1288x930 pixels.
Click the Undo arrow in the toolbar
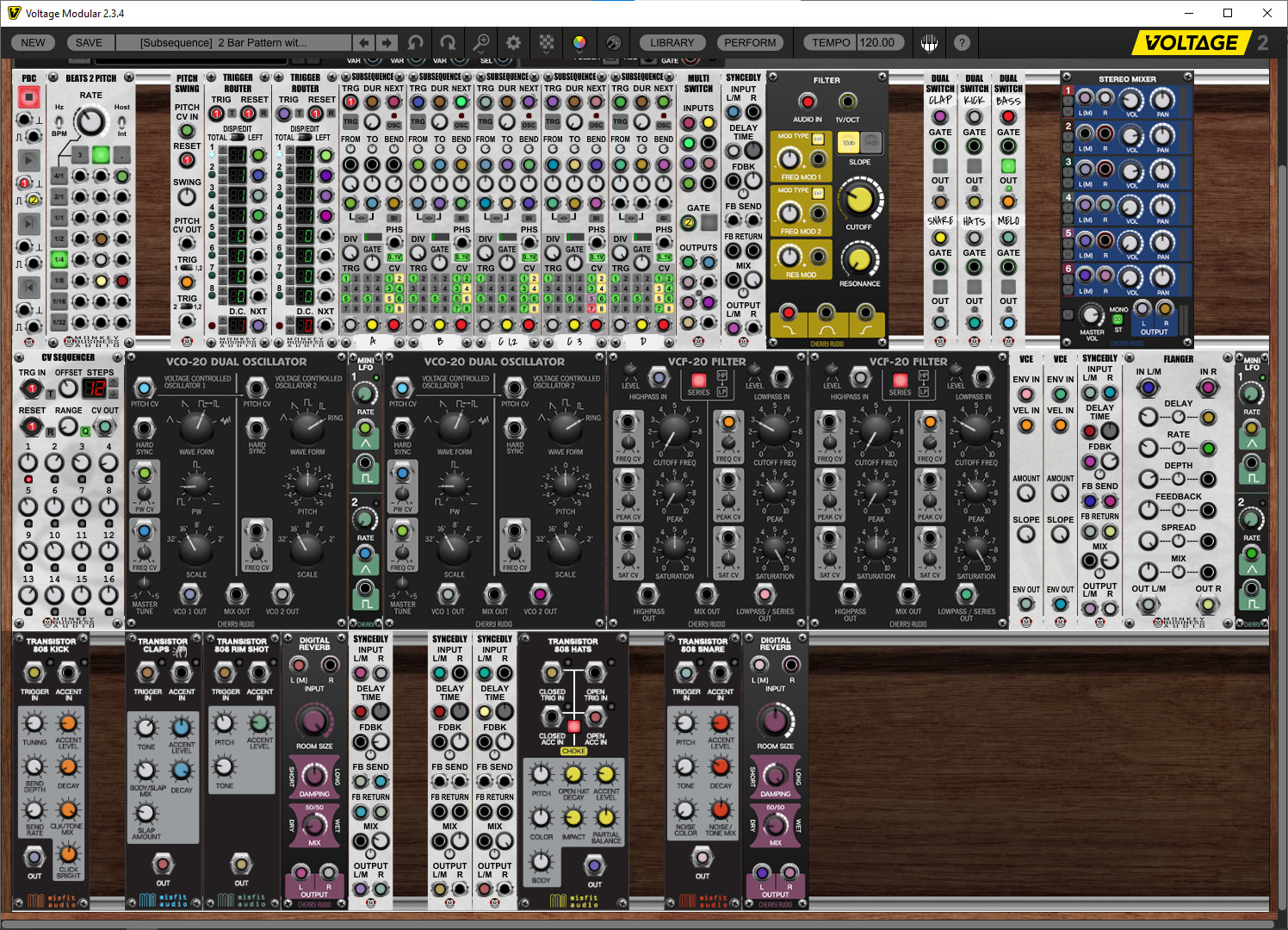coord(416,42)
